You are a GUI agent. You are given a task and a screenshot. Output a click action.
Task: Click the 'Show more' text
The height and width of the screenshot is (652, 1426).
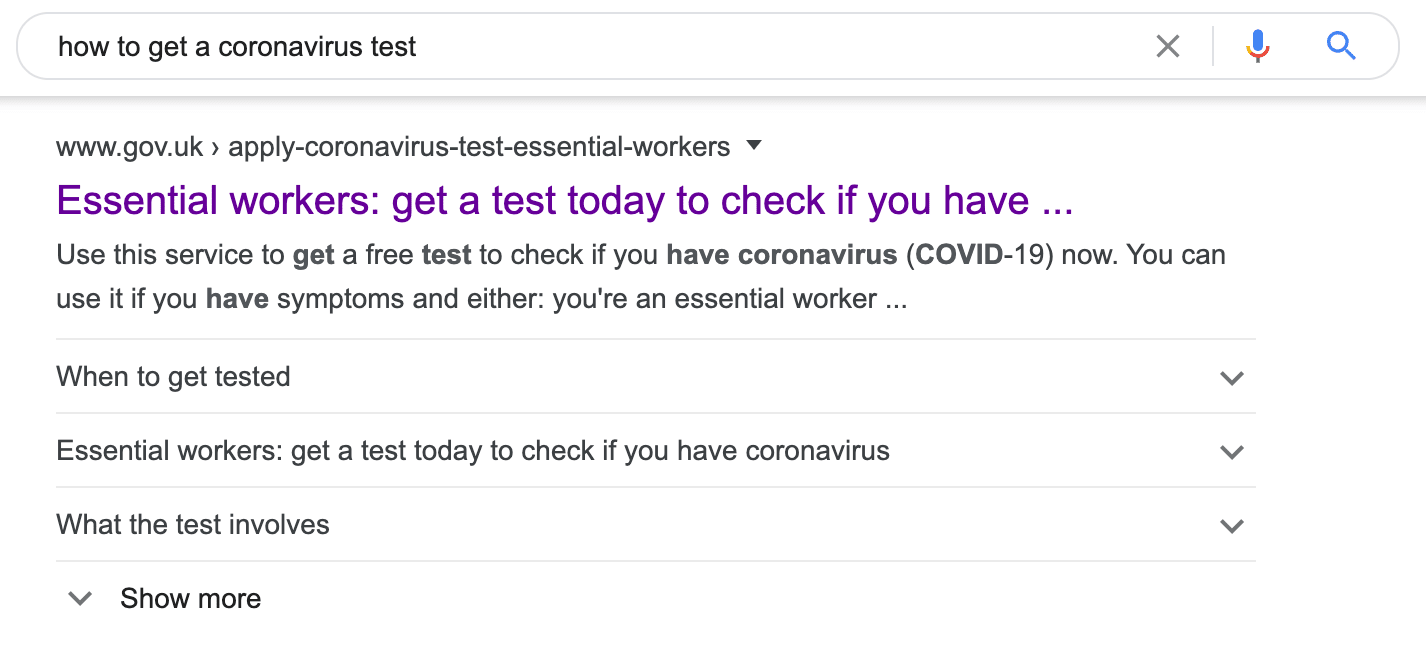pos(190,599)
